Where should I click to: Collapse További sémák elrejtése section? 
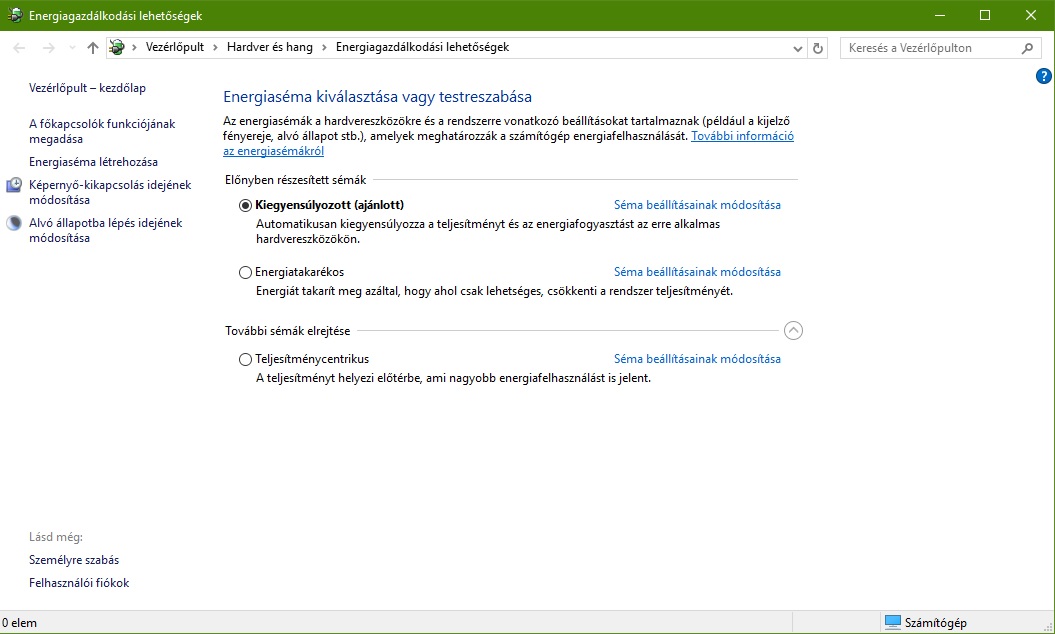[x=793, y=330]
